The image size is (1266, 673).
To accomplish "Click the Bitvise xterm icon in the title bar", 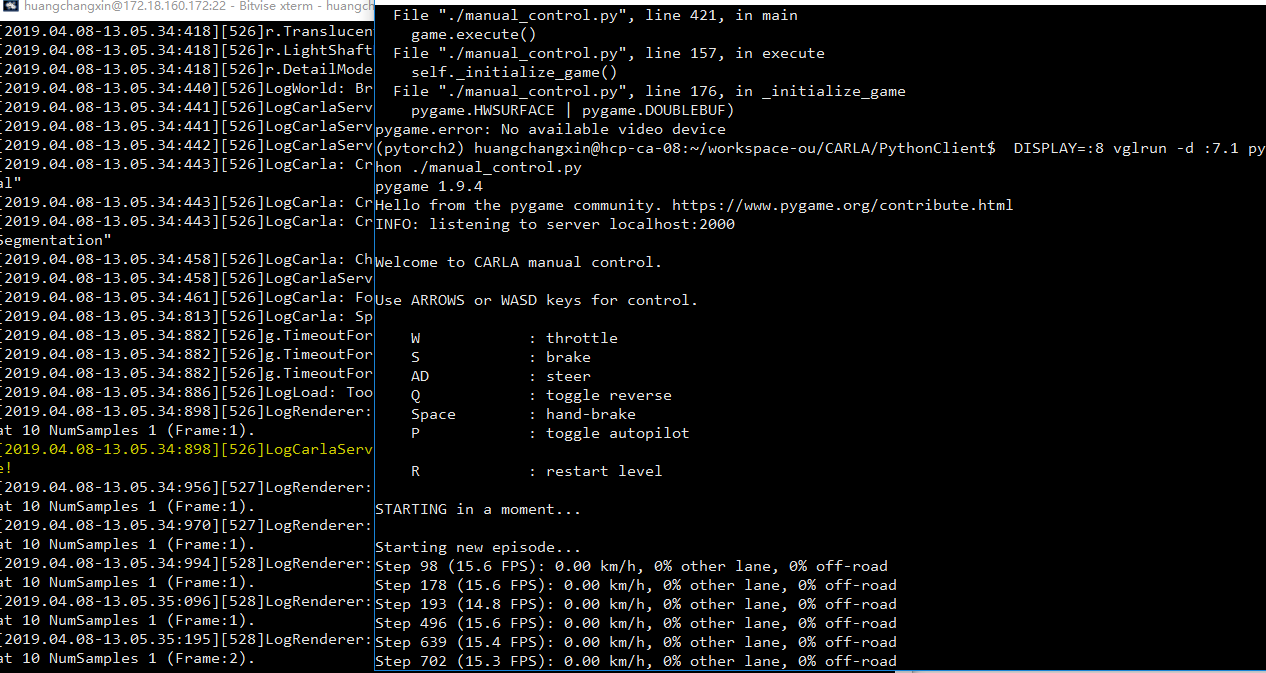I will coord(9,7).
